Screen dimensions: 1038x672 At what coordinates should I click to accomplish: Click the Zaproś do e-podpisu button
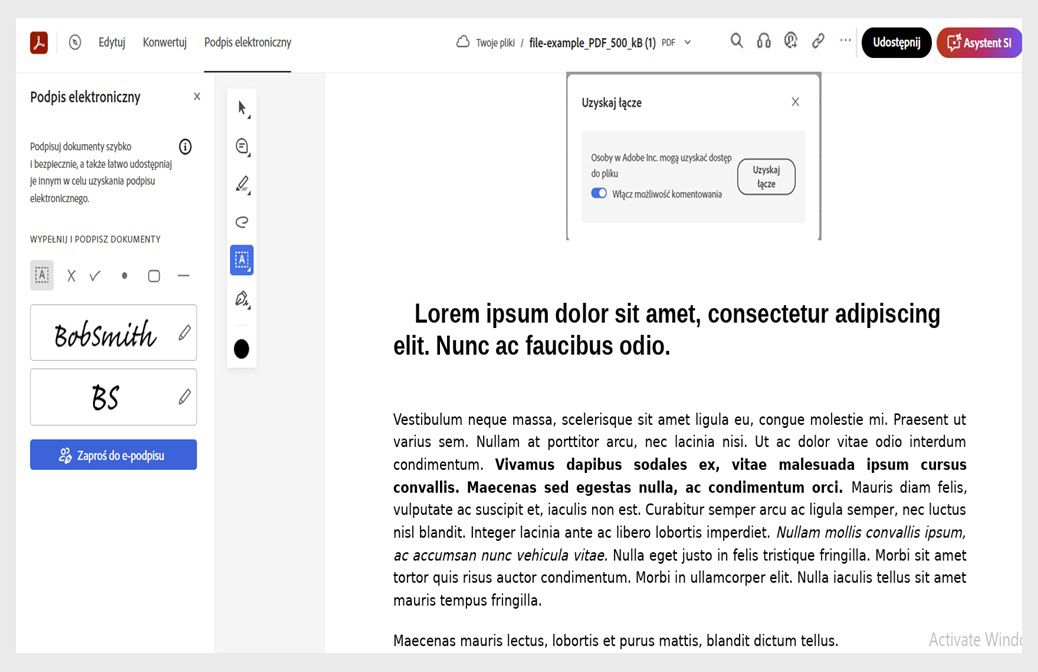pyautogui.click(x=113, y=454)
